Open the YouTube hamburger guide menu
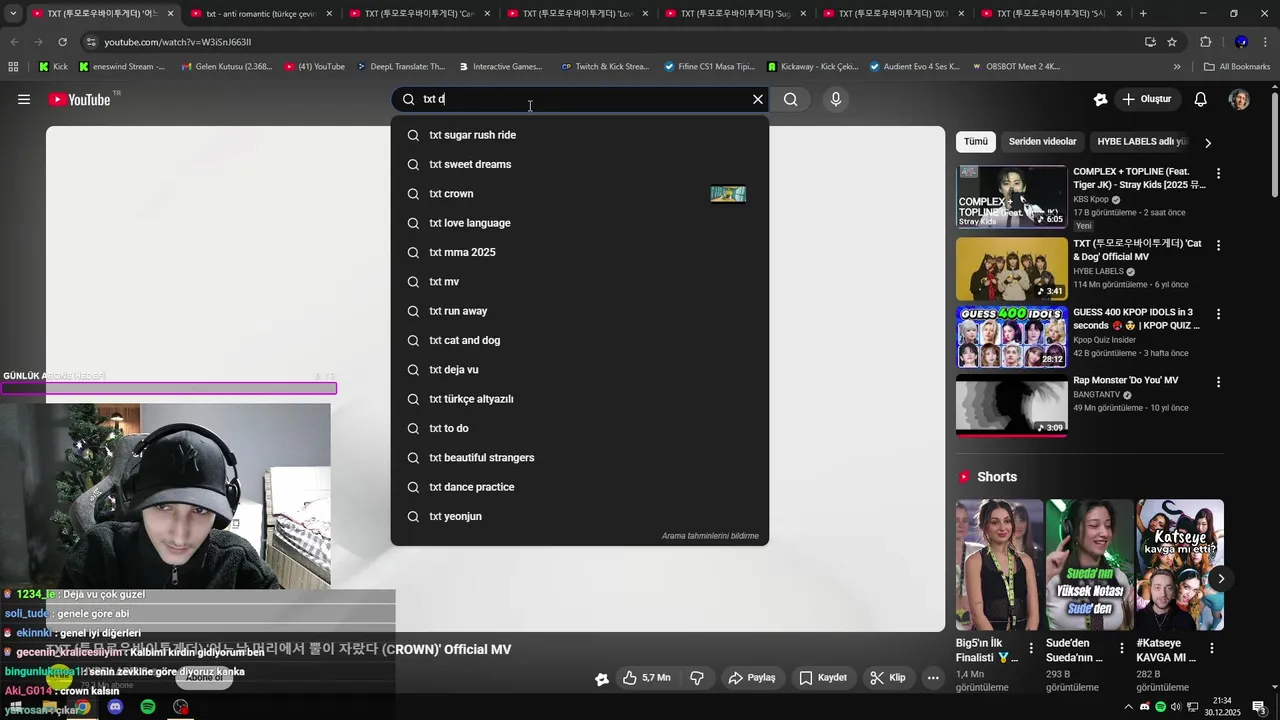 pyautogui.click(x=24, y=99)
